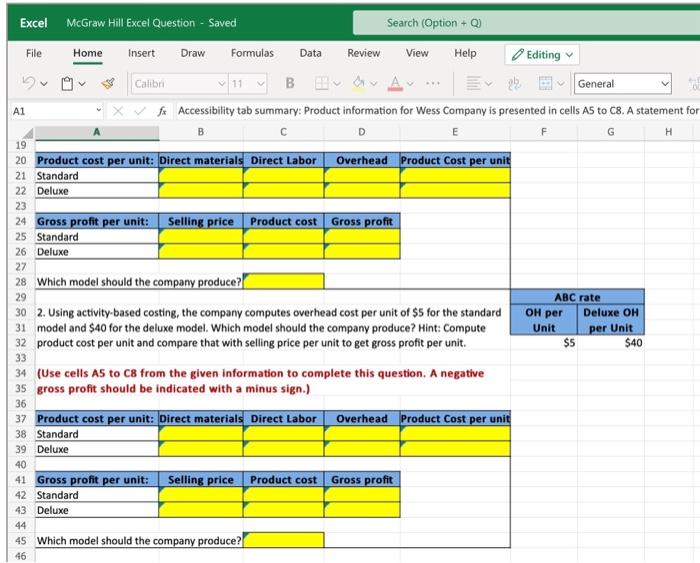
Task: Click the Undo icon
Action: [x=29, y=83]
